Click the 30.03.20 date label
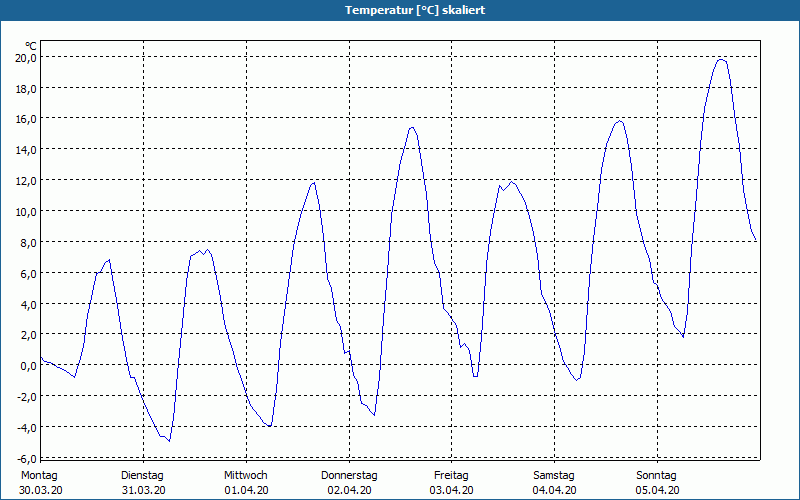The height and width of the screenshot is (500, 800). [41, 490]
